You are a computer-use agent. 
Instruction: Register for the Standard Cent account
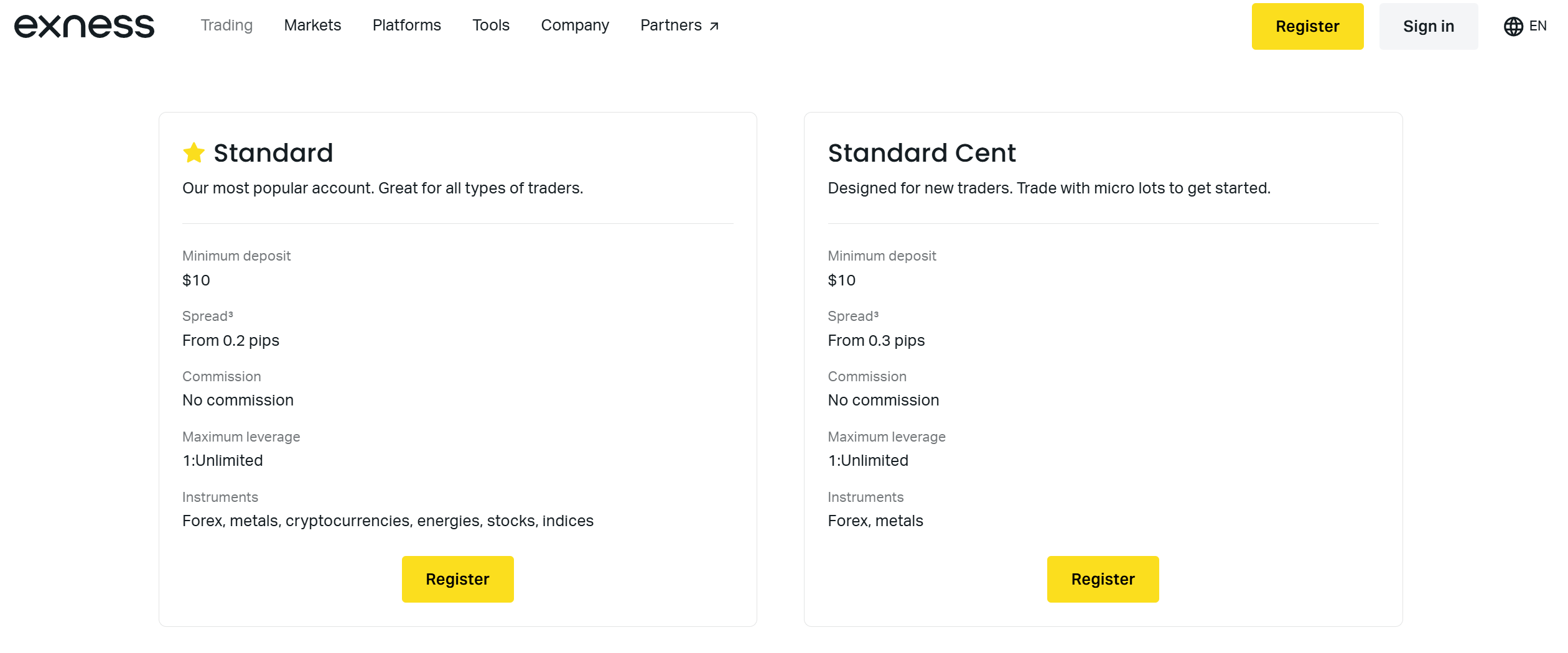point(1103,579)
